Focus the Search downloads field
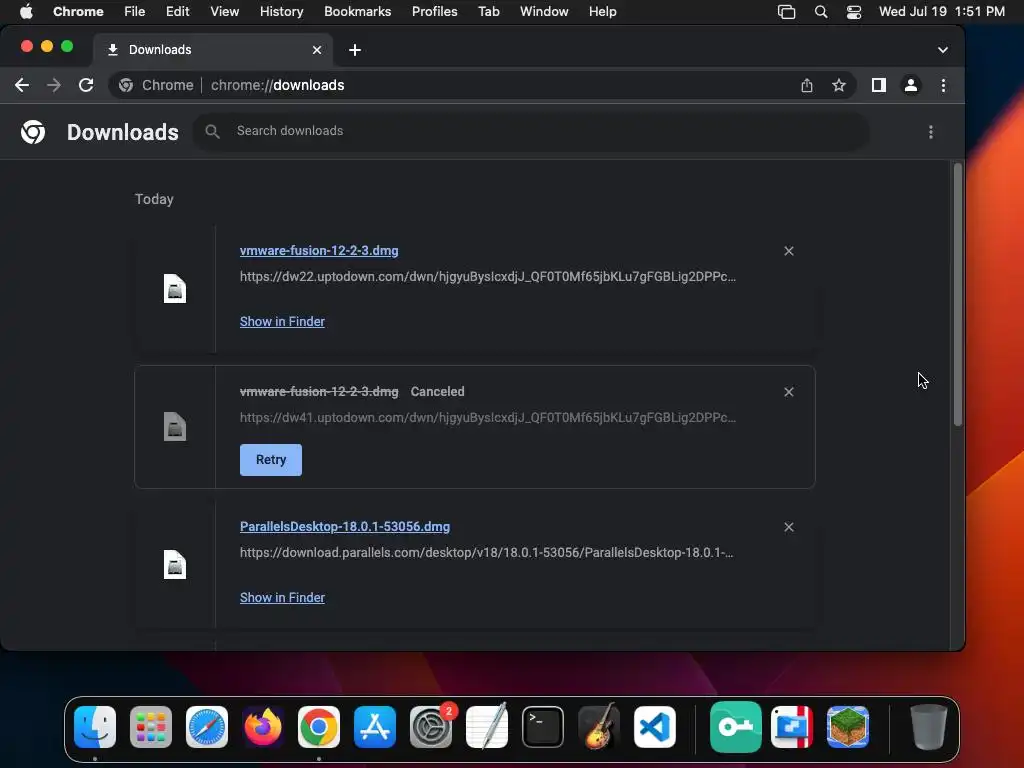Image resolution: width=1024 pixels, height=768 pixels. click(531, 131)
